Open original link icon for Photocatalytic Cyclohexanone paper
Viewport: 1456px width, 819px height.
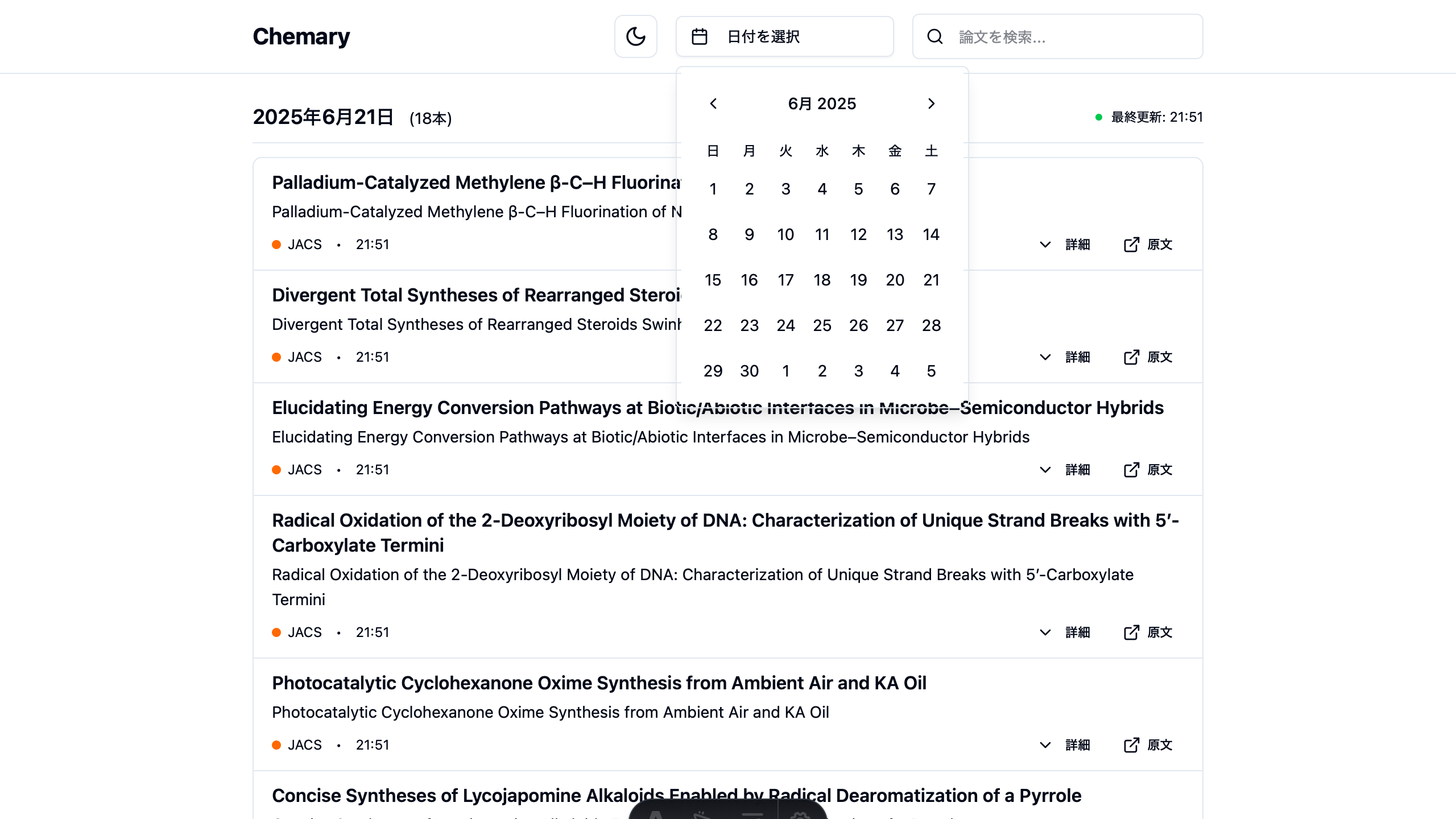coord(1131,745)
